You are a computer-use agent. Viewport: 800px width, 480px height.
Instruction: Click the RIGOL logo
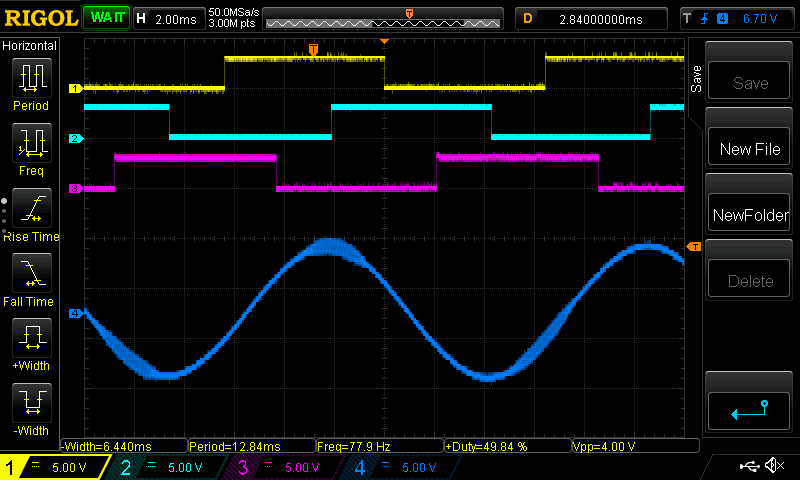pyautogui.click(x=41, y=18)
